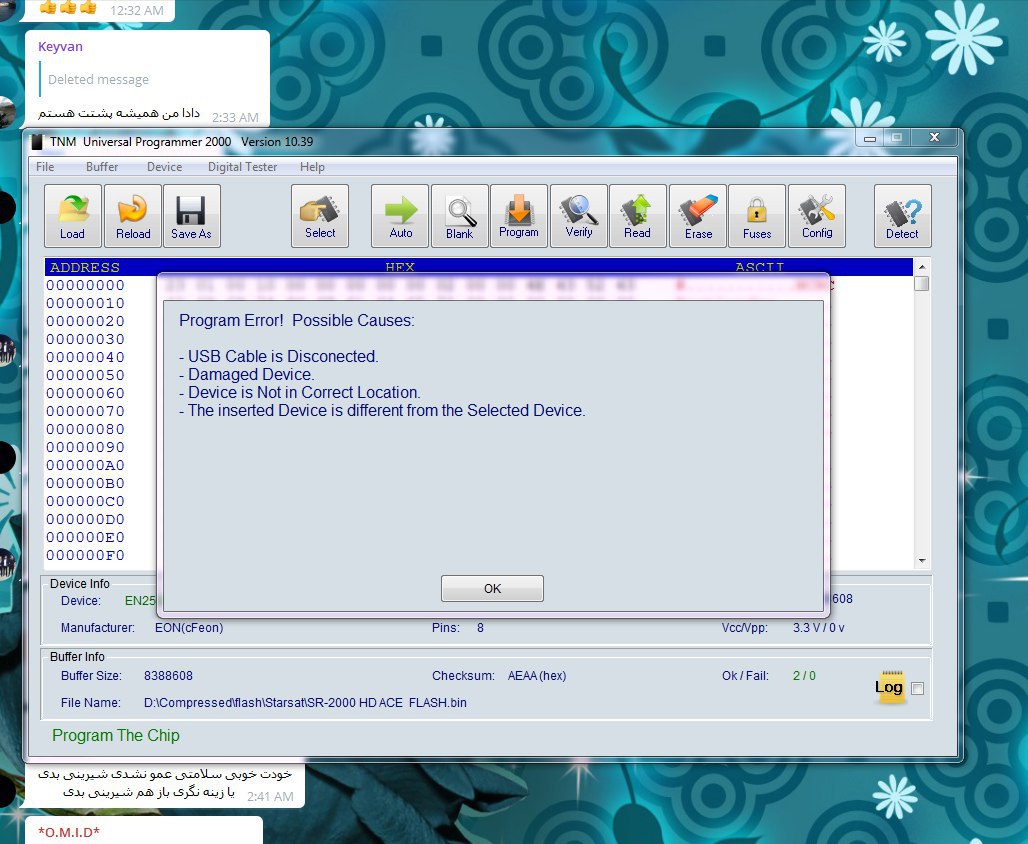Open the Digital Tester menu
The width and height of the screenshot is (1028, 844).
click(243, 167)
